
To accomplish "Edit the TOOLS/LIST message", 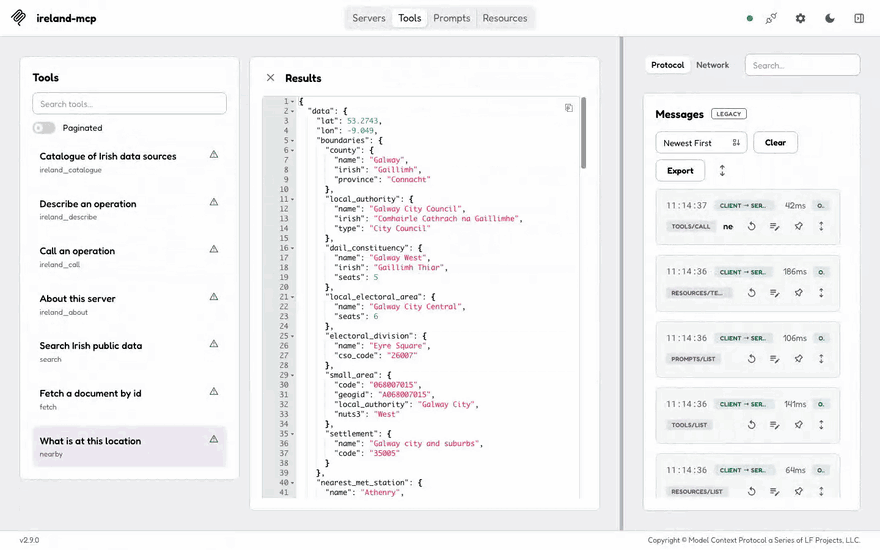I will pyautogui.click(x=774, y=425).
